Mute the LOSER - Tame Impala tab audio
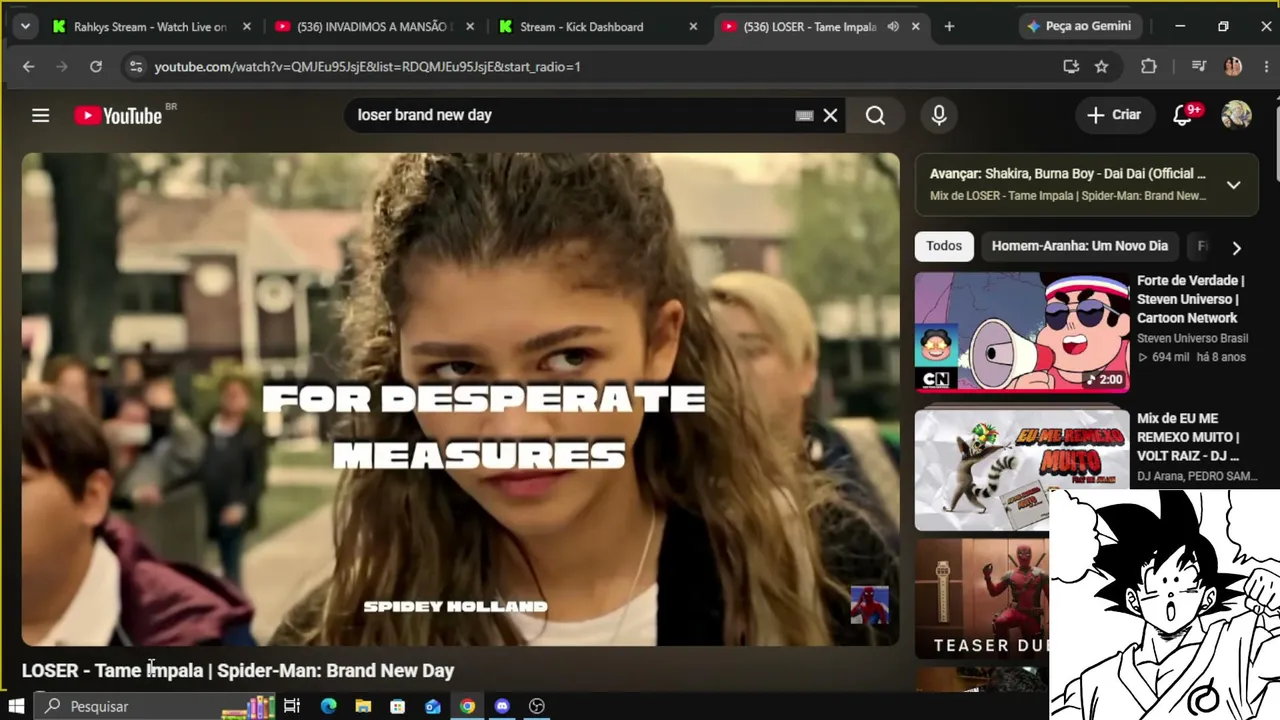This screenshot has height=720, width=1280. pos(893,27)
